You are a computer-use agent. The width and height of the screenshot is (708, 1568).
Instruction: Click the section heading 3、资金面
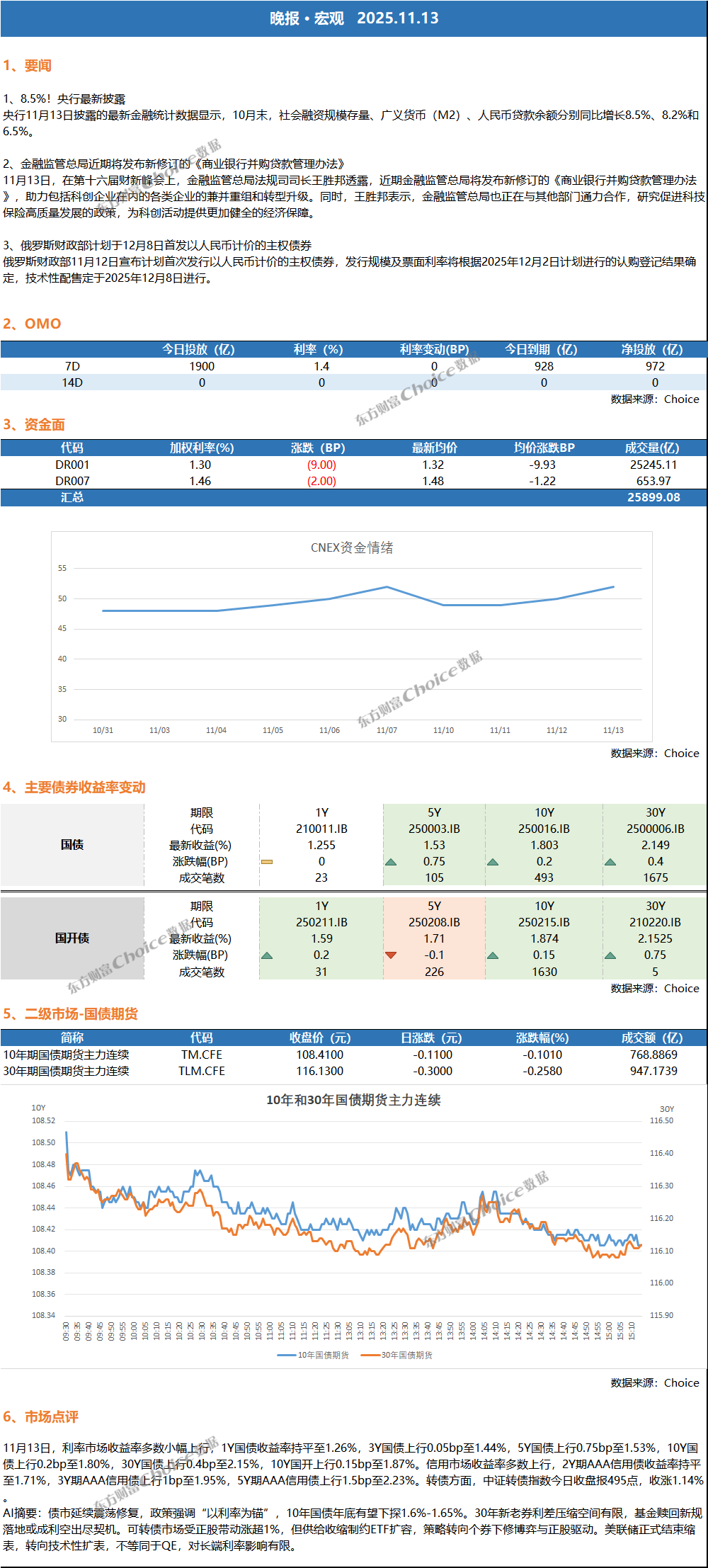click(34, 425)
